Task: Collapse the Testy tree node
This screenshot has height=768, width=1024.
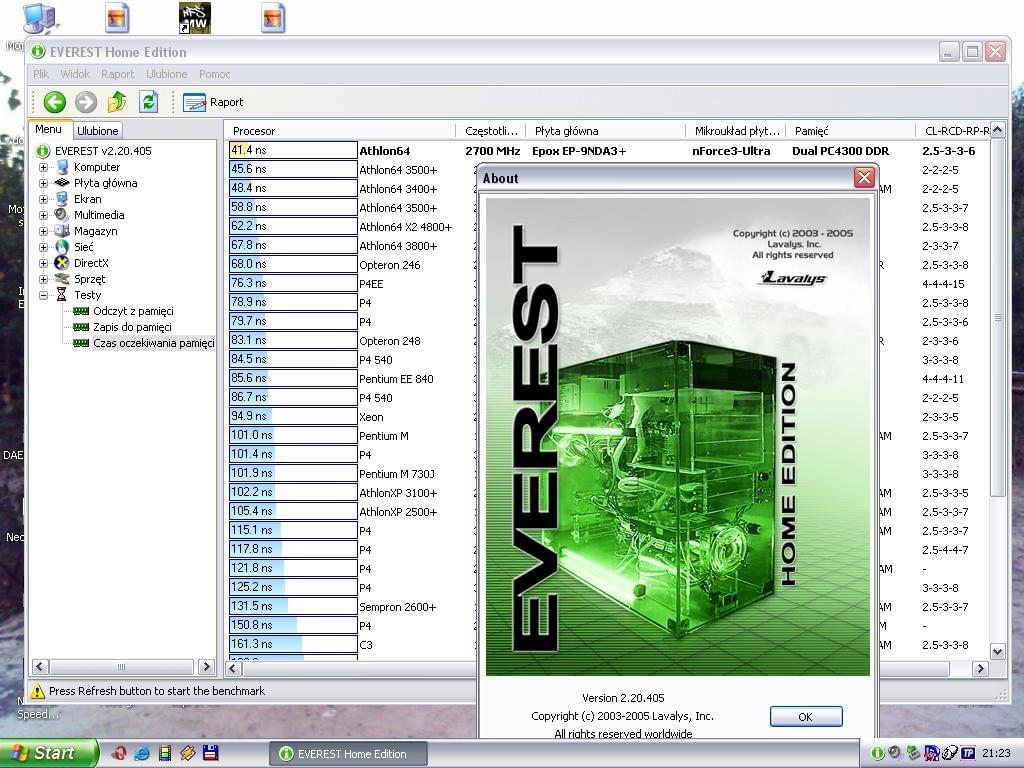Action: (44, 296)
